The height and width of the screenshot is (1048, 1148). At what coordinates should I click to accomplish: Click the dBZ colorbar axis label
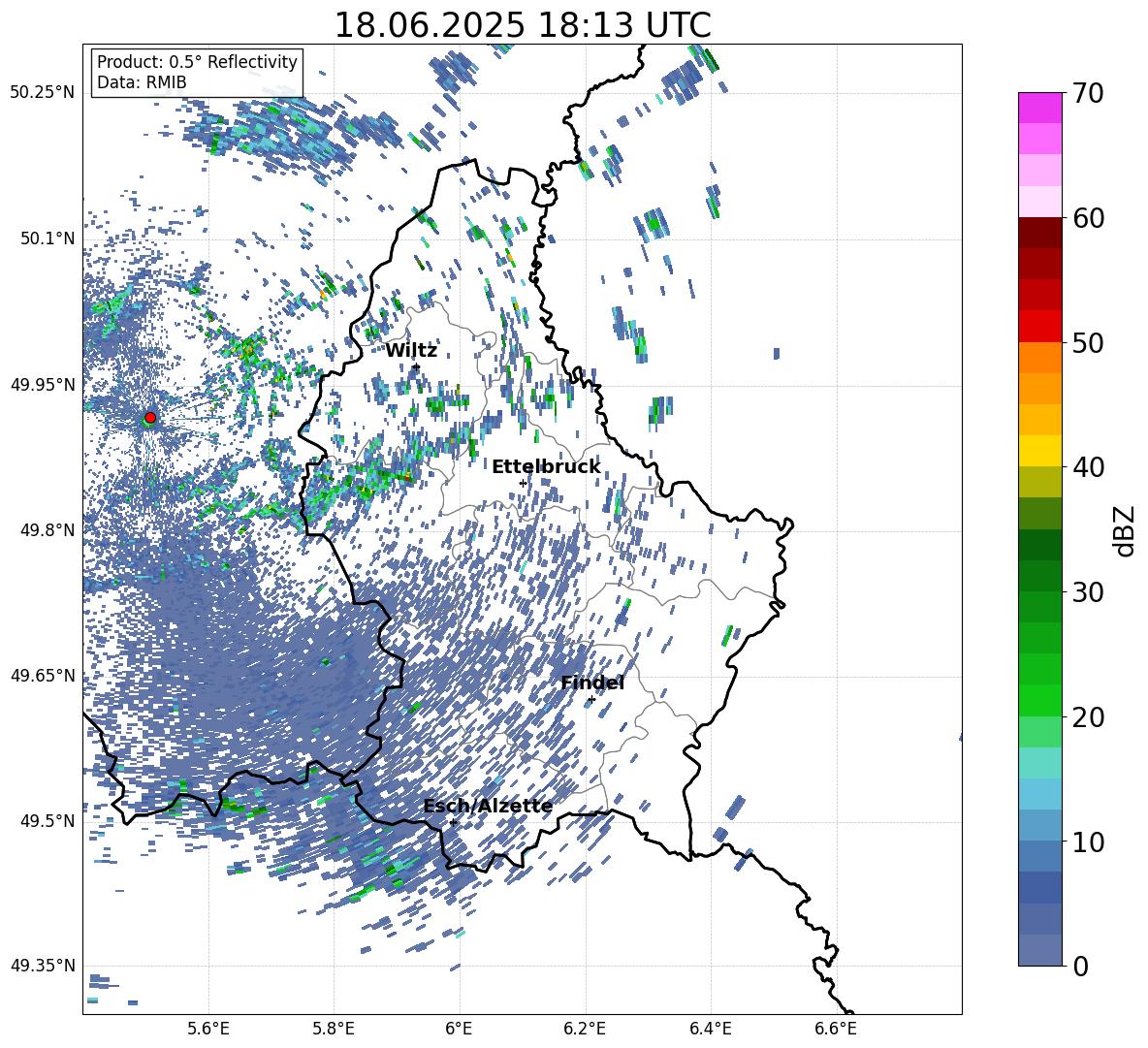click(x=1124, y=530)
